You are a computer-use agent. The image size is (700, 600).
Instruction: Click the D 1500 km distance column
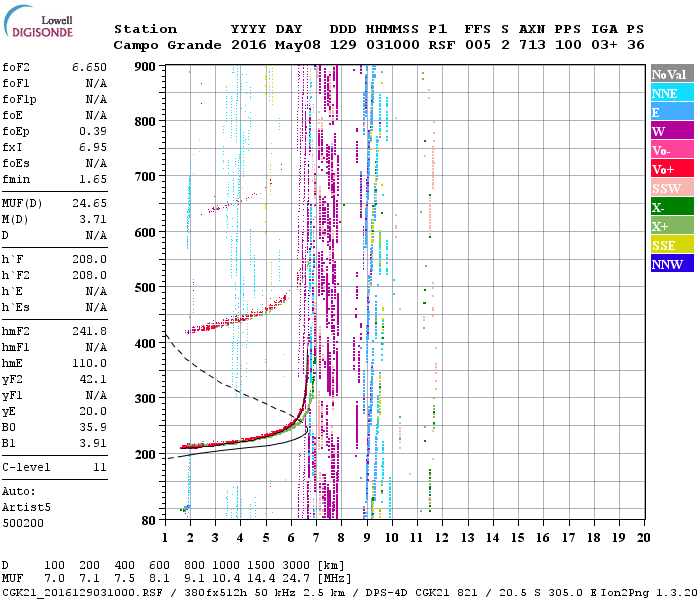click(x=261, y=566)
